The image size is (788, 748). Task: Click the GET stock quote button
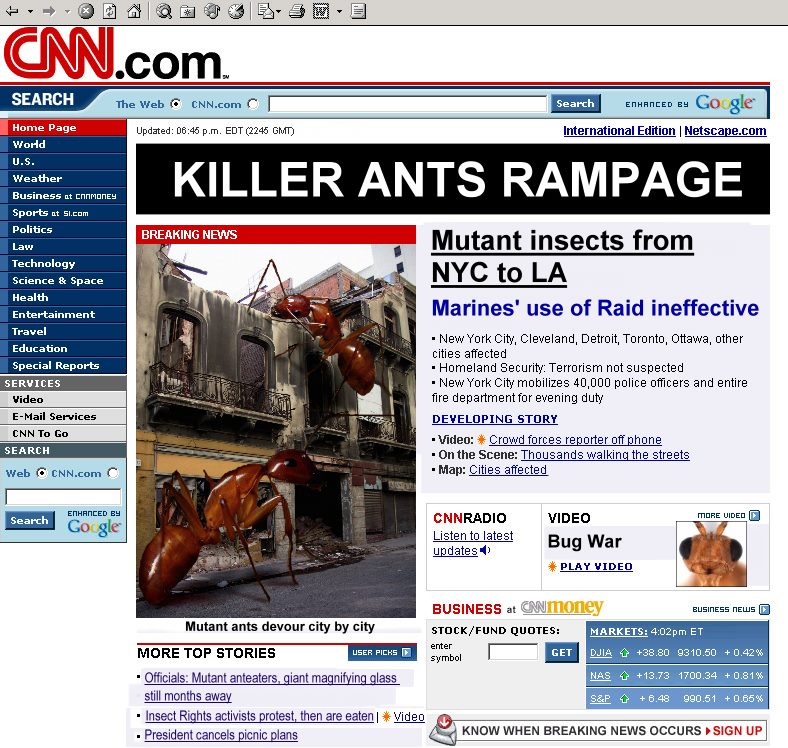click(x=561, y=652)
